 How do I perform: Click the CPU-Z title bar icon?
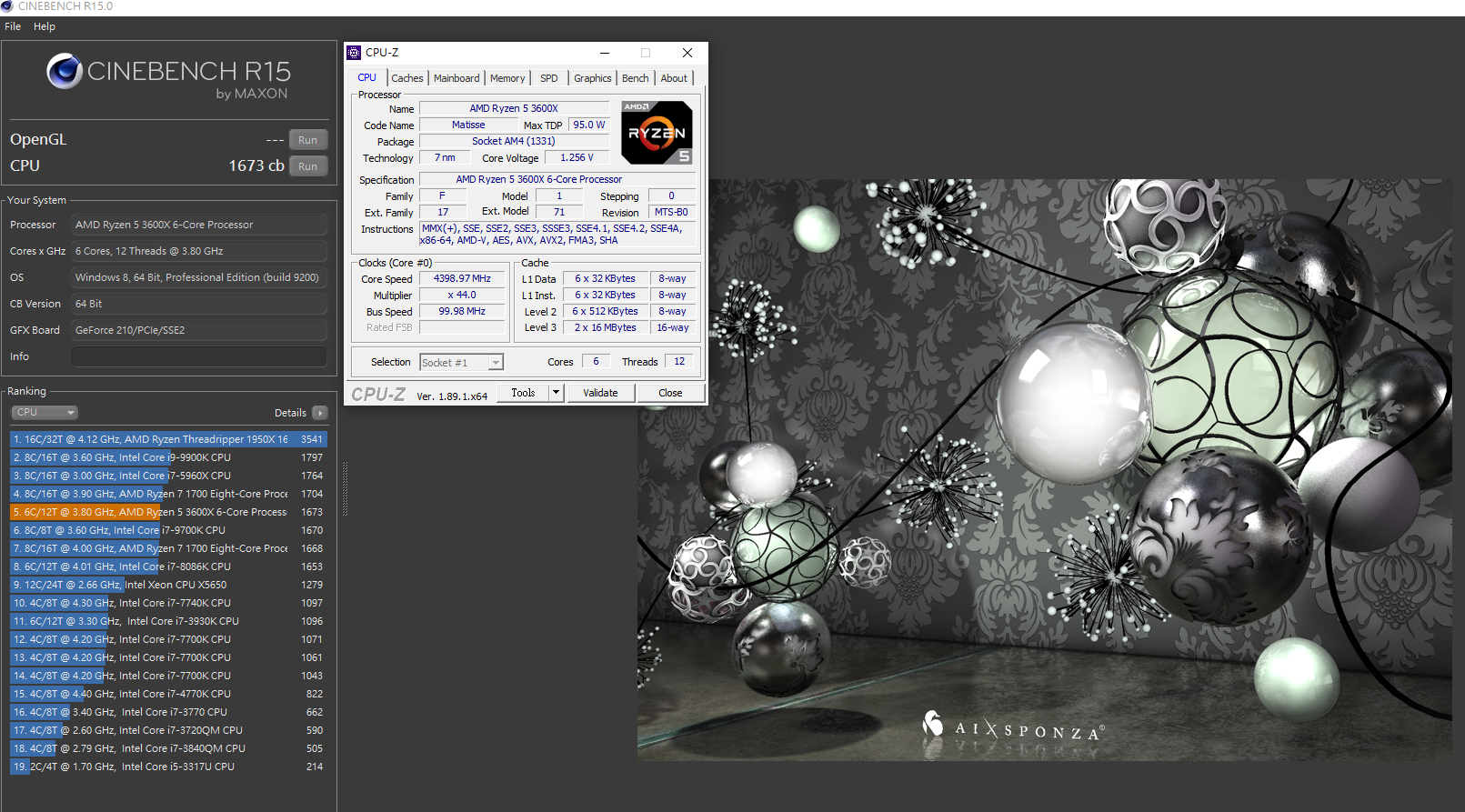(x=355, y=53)
